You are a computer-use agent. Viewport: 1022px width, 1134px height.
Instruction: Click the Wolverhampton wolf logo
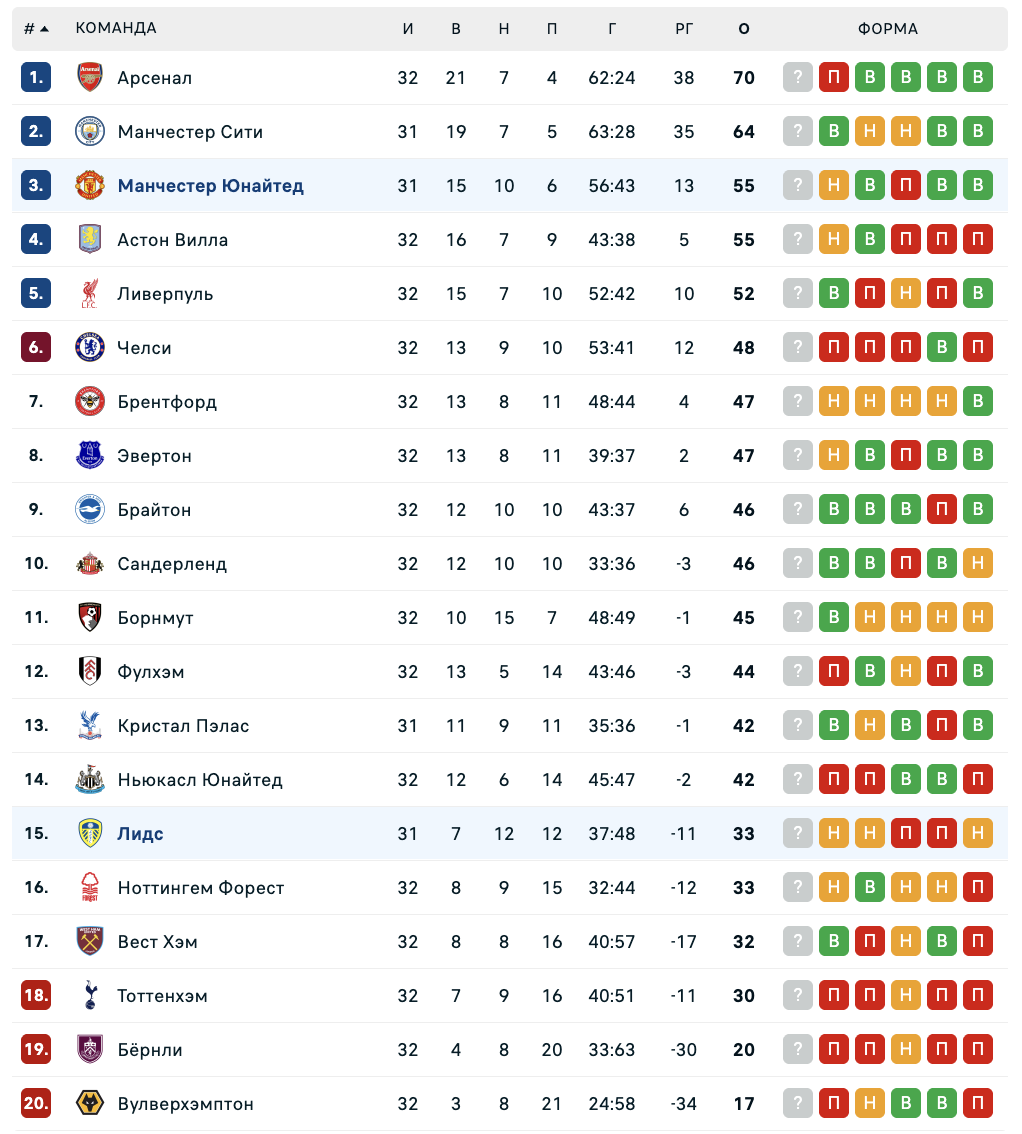[x=90, y=1104]
